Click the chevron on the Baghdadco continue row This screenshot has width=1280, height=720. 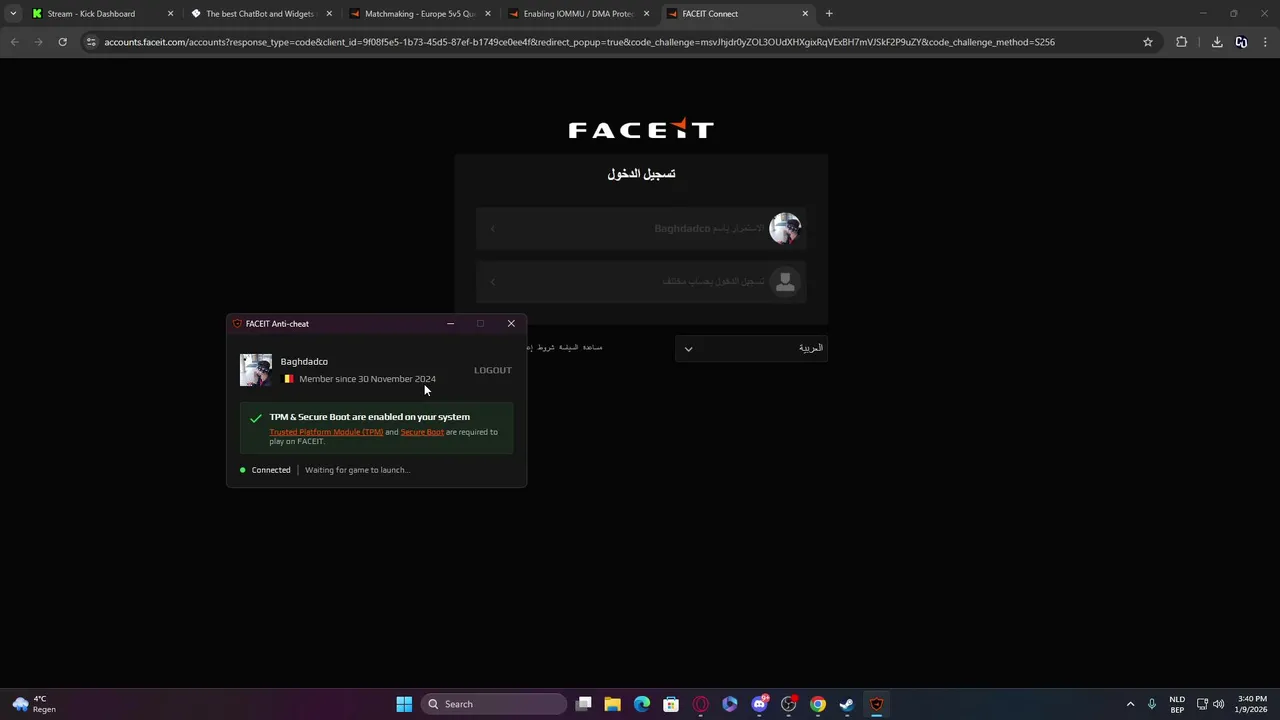[x=492, y=229]
